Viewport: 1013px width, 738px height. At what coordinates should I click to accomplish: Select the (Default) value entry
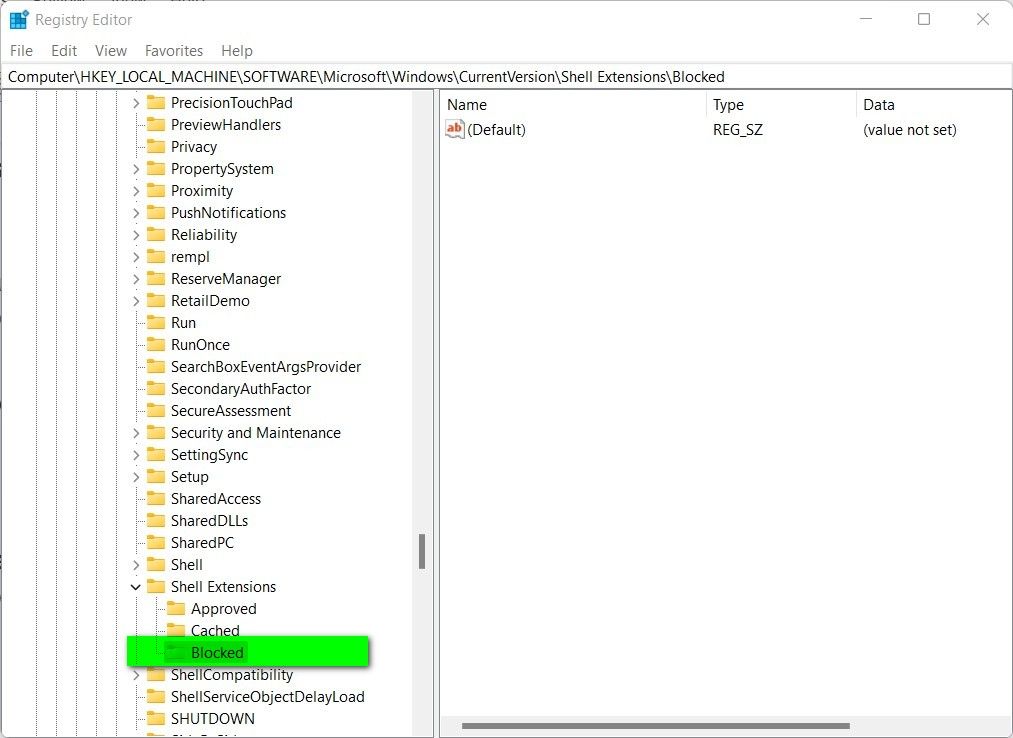[x=496, y=130]
